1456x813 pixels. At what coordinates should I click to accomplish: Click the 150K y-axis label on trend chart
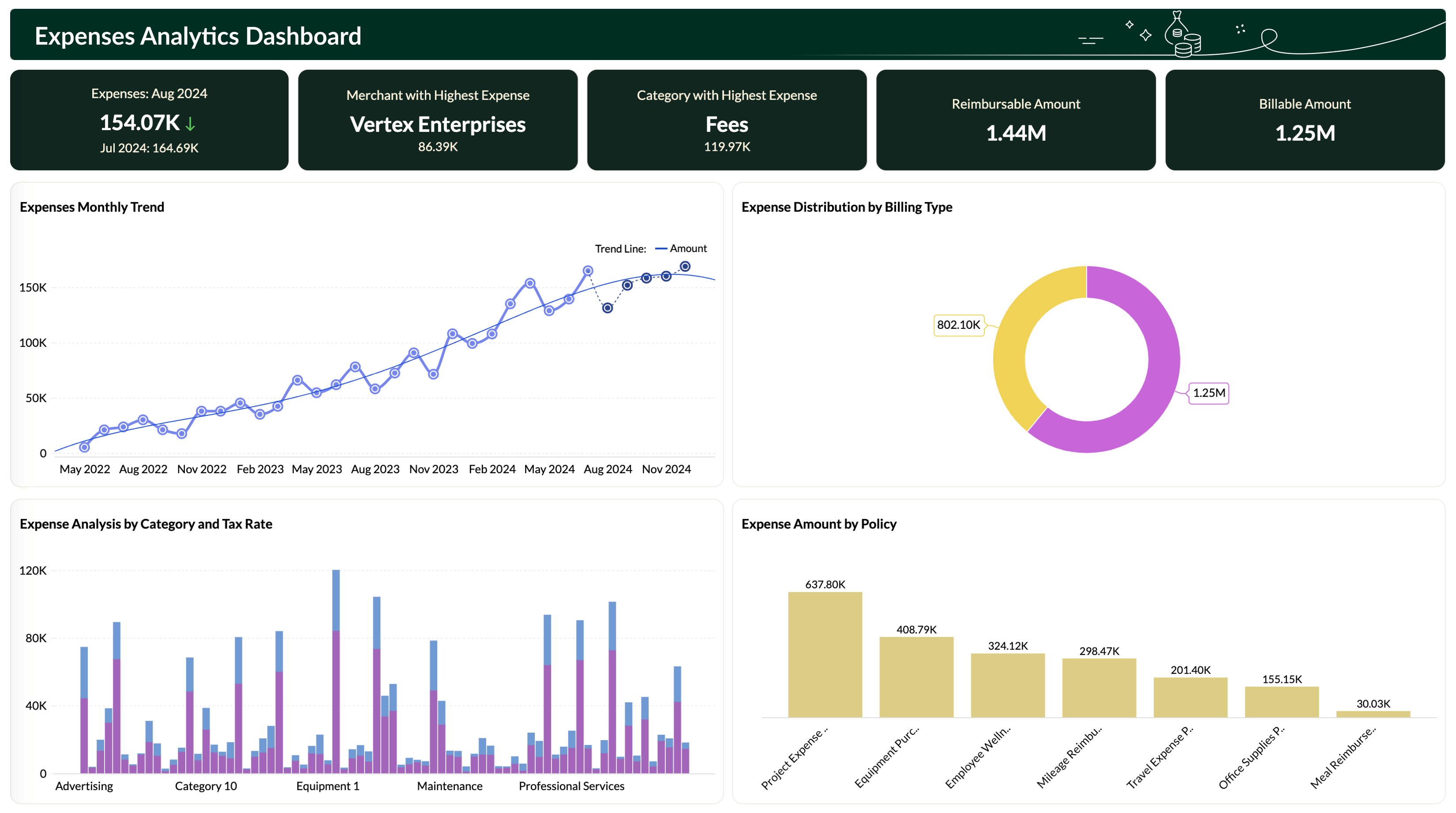pyautogui.click(x=33, y=287)
